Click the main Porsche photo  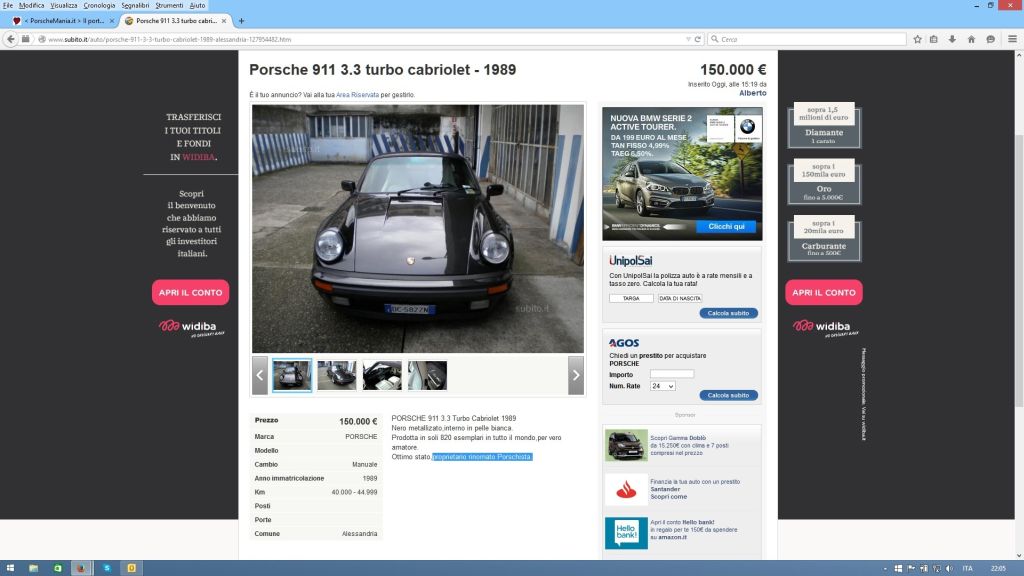click(x=418, y=229)
